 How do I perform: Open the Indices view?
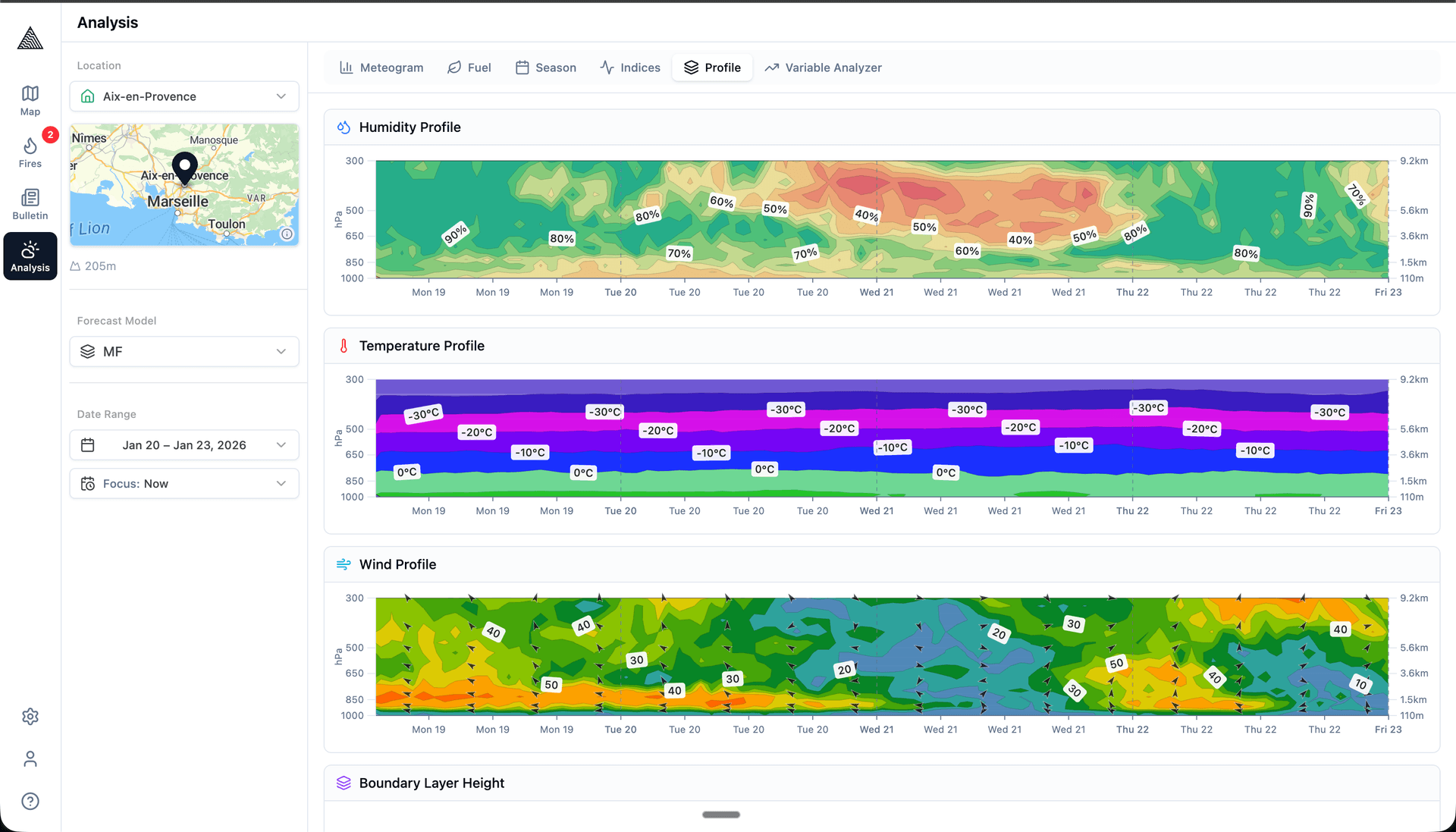pyautogui.click(x=630, y=68)
